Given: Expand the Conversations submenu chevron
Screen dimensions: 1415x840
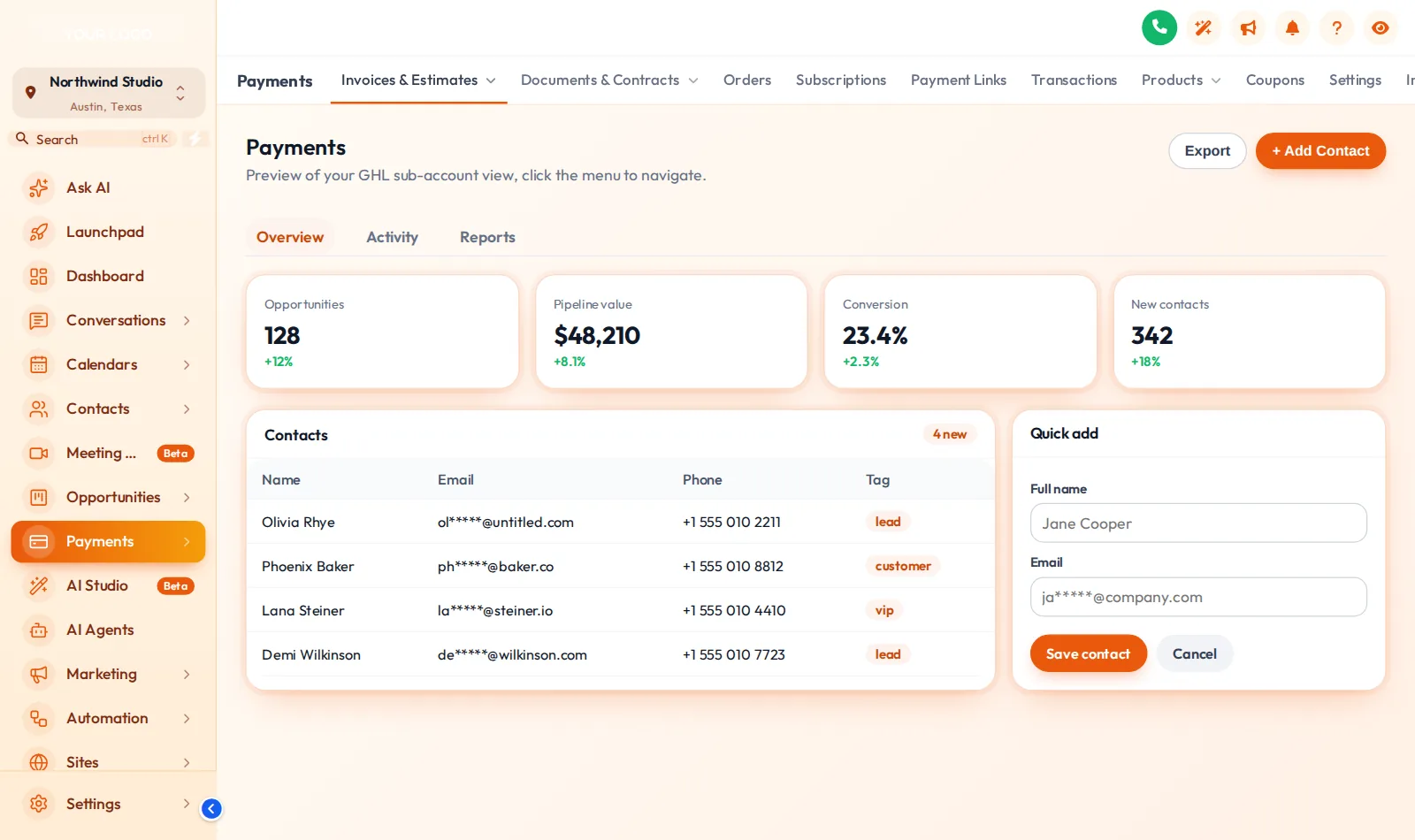Looking at the screenshot, I should click(x=187, y=320).
